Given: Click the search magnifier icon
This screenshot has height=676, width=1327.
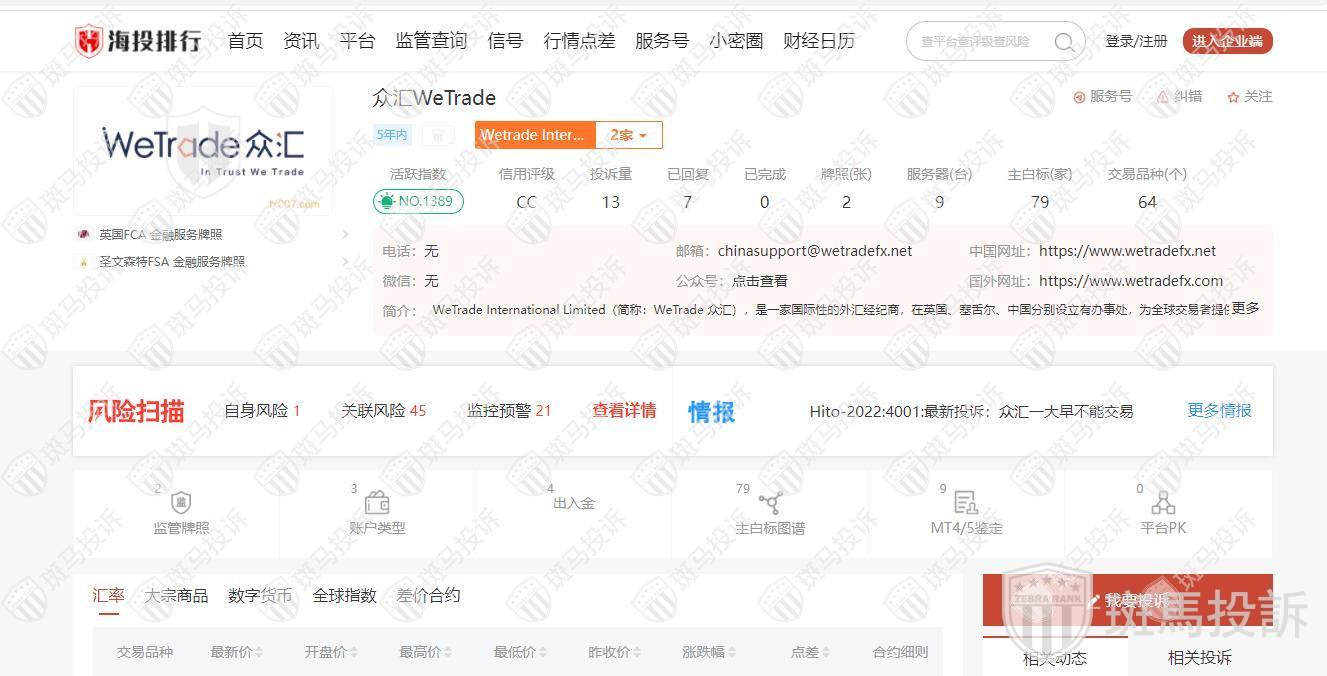Looking at the screenshot, I should click(x=1064, y=42).
